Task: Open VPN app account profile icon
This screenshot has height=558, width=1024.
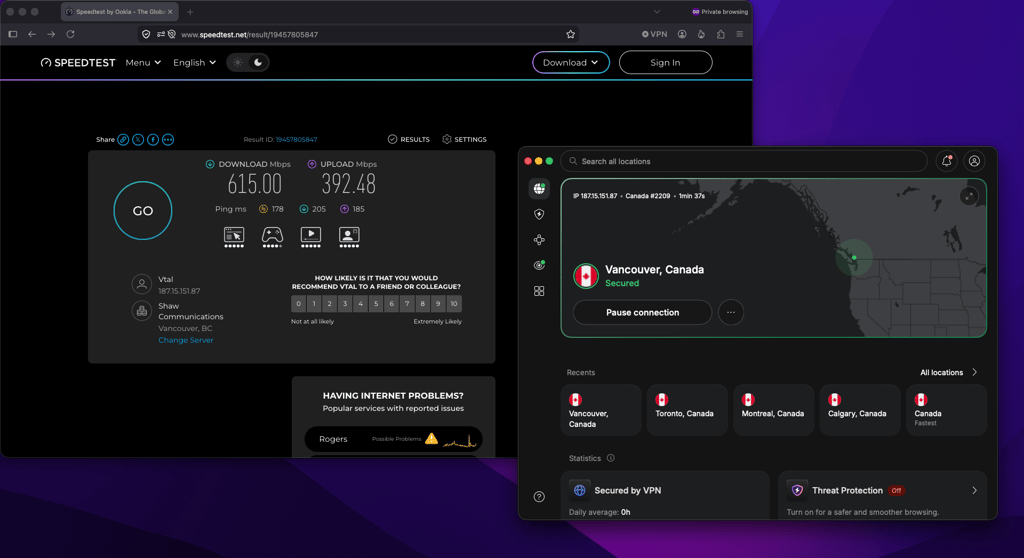Action: 974,161
